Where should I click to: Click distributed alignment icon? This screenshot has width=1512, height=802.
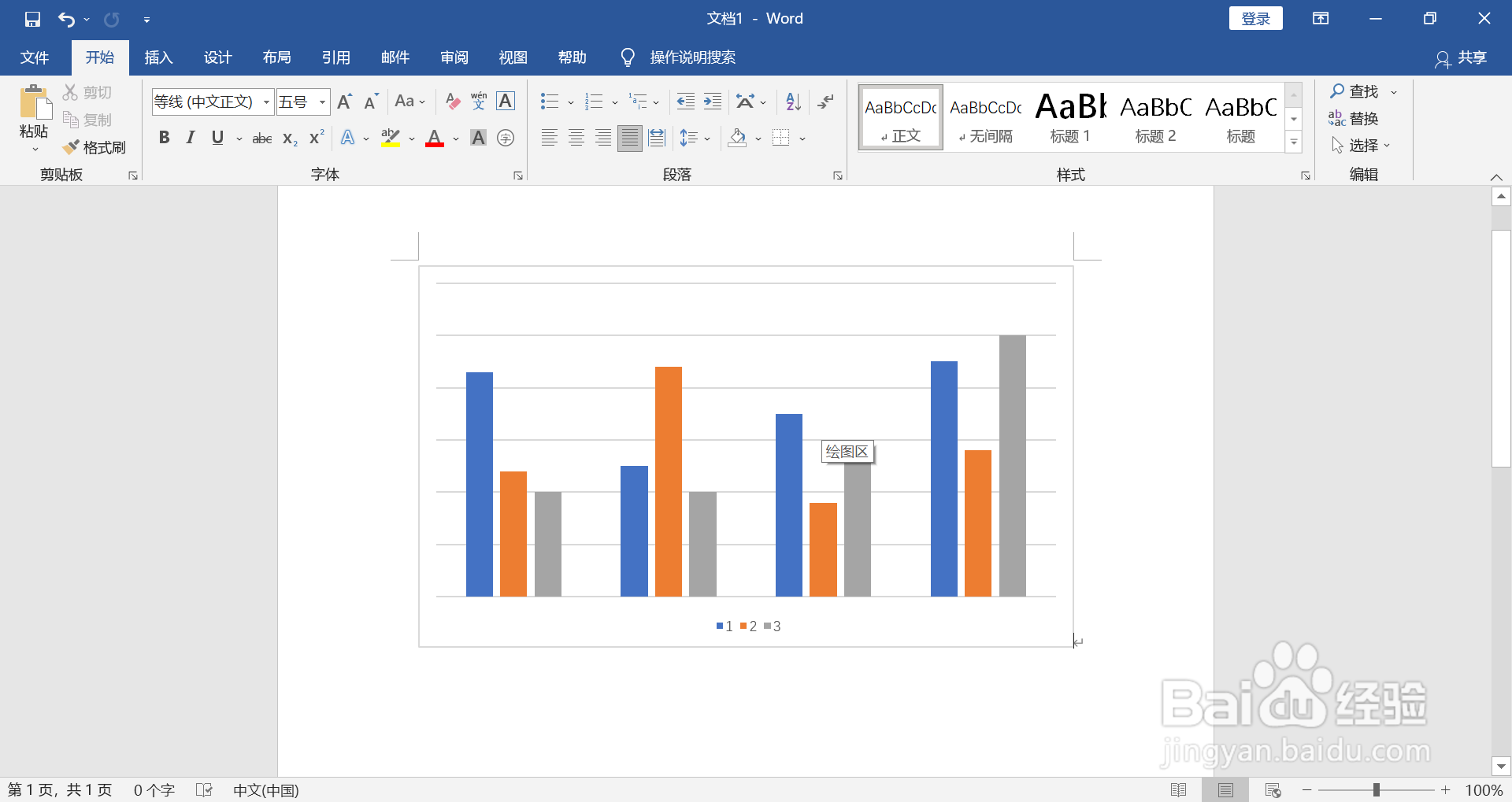click(657, 139)
